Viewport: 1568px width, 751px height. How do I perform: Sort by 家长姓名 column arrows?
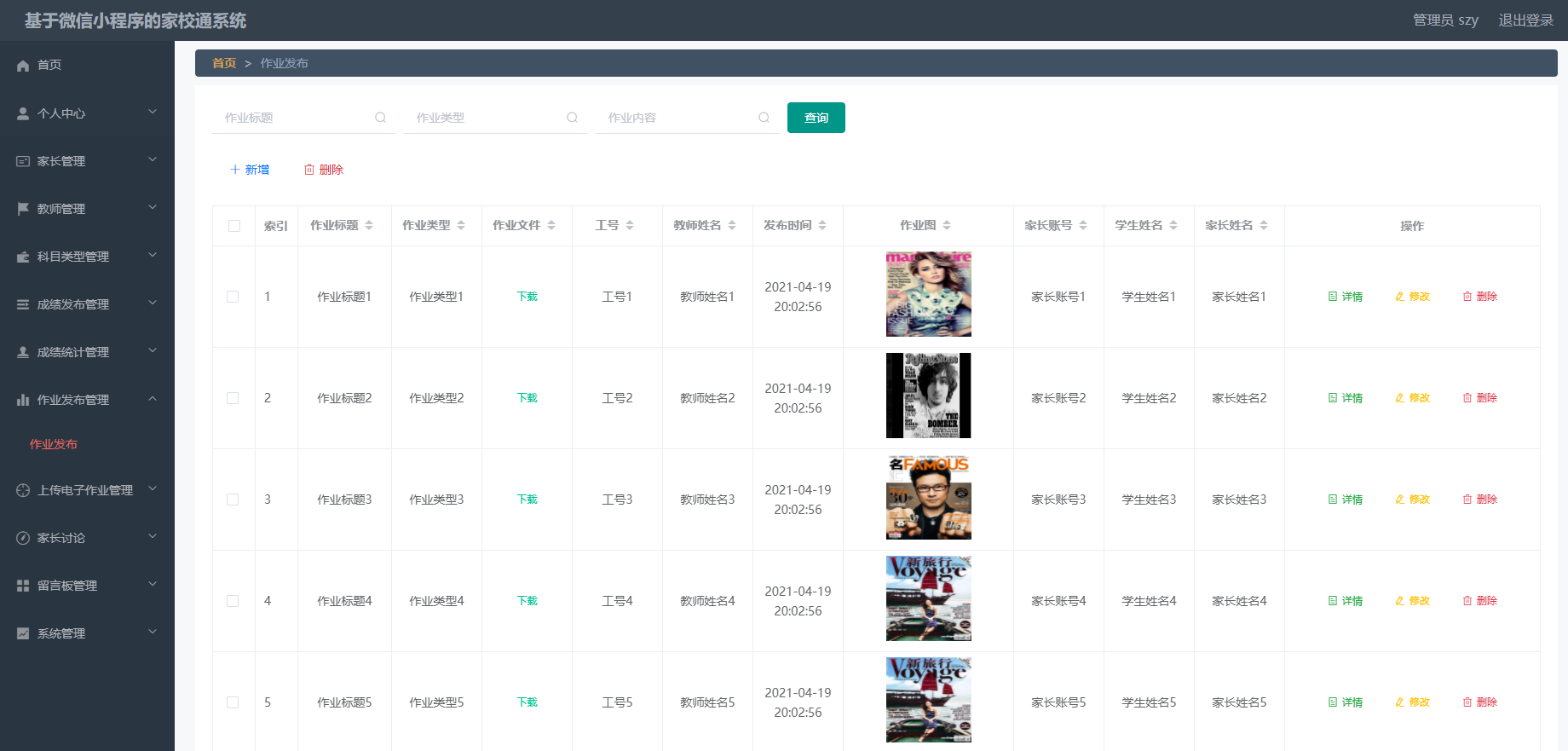coord(1264,225)
